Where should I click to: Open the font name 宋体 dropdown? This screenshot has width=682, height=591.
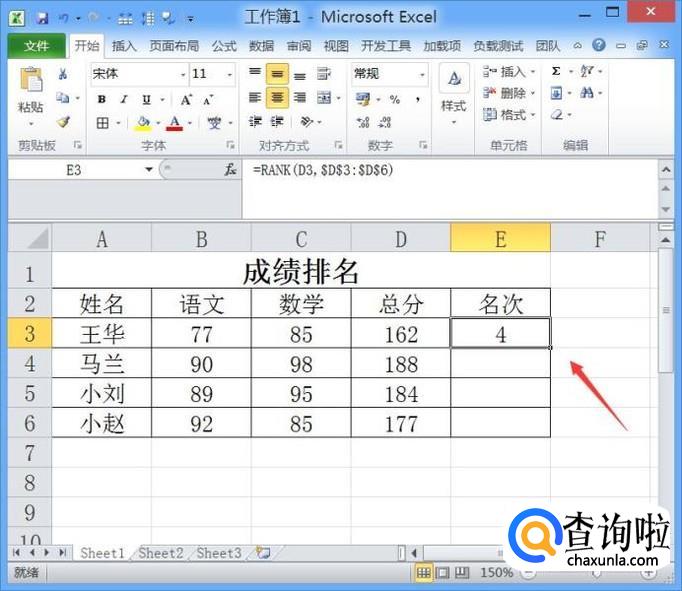click(x=183, y=75)
